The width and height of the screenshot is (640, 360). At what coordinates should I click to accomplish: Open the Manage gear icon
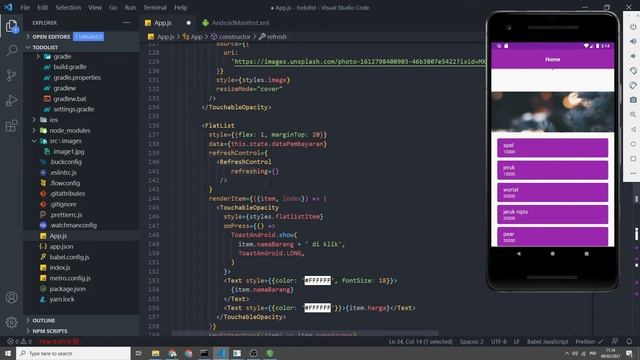pos(11,322)
